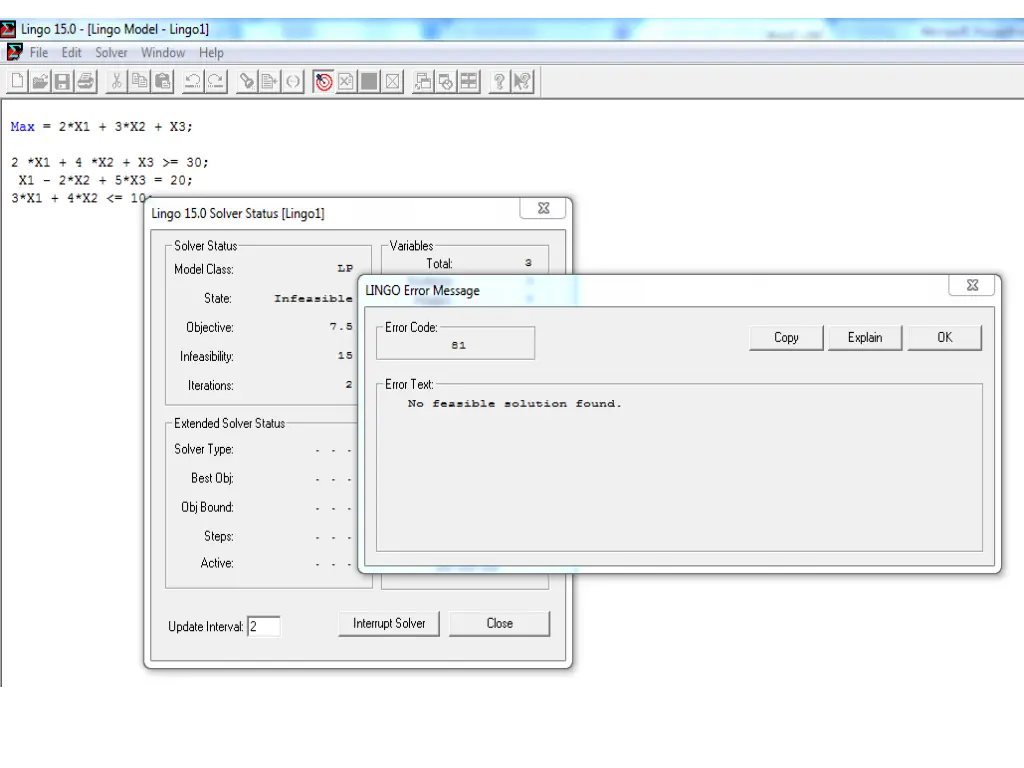Click the New document toolbar icon
The width and height of the screenshot is (1024, 768).
(x=18, y=82)
